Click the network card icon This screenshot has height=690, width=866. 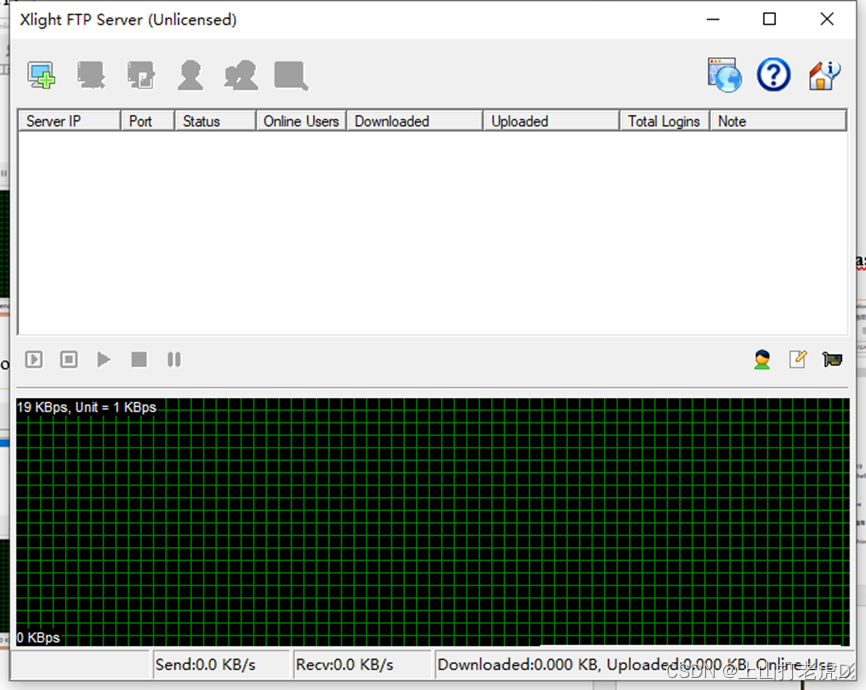[831, 360]
